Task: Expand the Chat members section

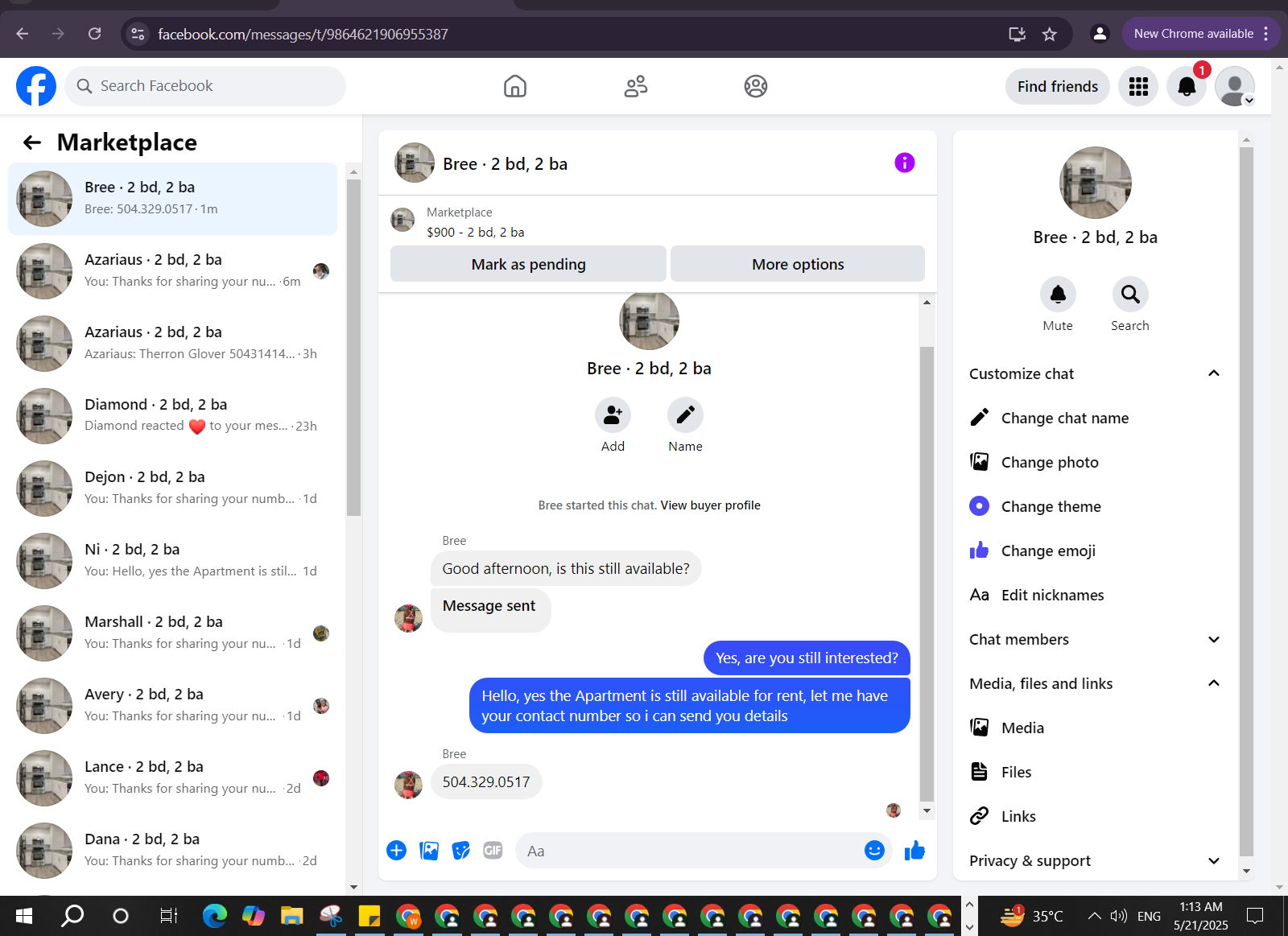Action: coord(1095,639)
